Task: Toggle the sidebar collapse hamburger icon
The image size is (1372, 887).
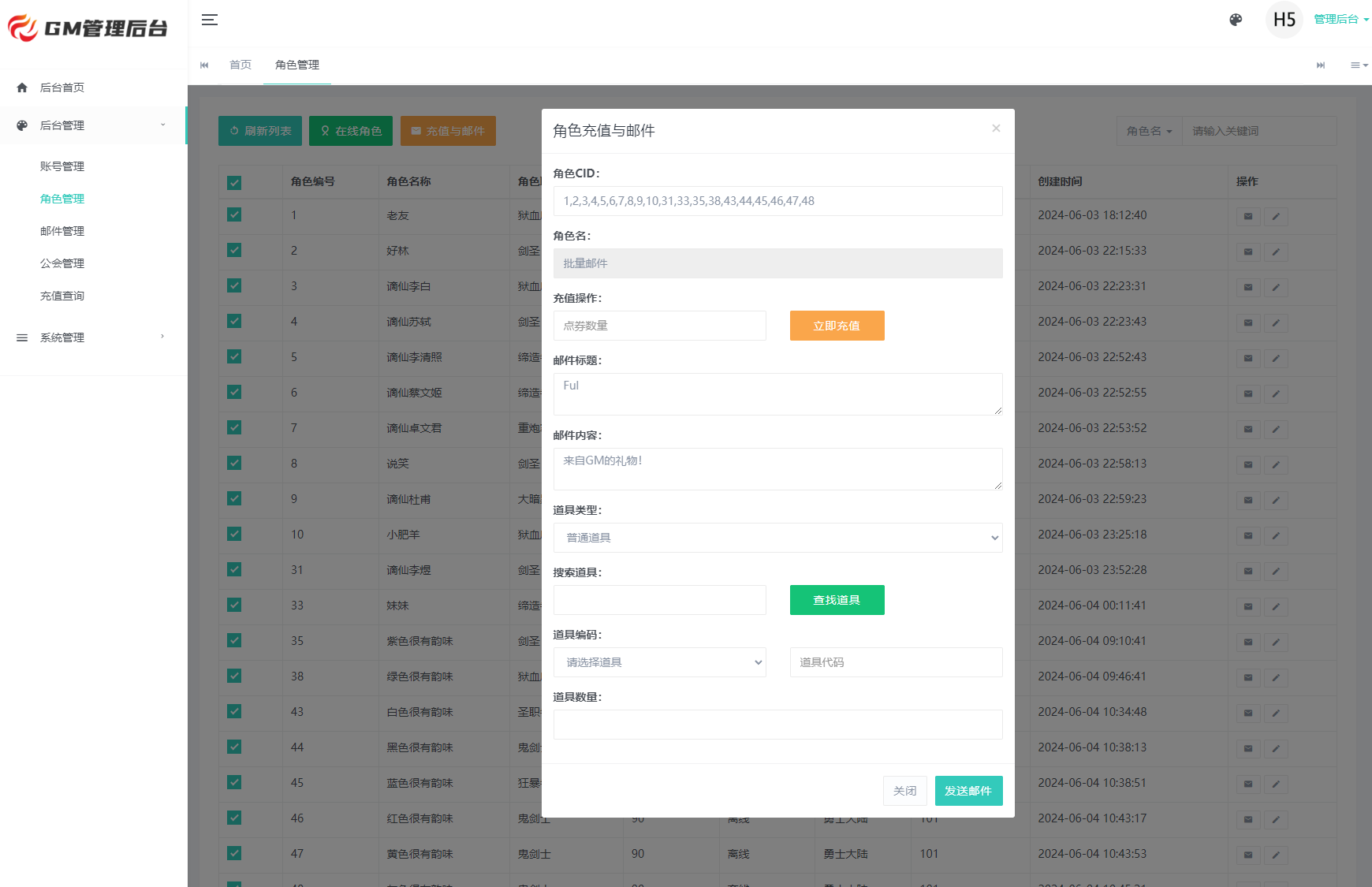Action: tap(209, 20)
